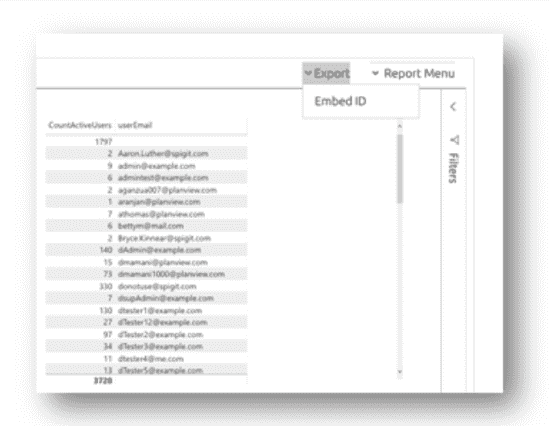Open the vertical Filters label tab
This screenshot has width=550, height=426.
(x=453, y=168)
